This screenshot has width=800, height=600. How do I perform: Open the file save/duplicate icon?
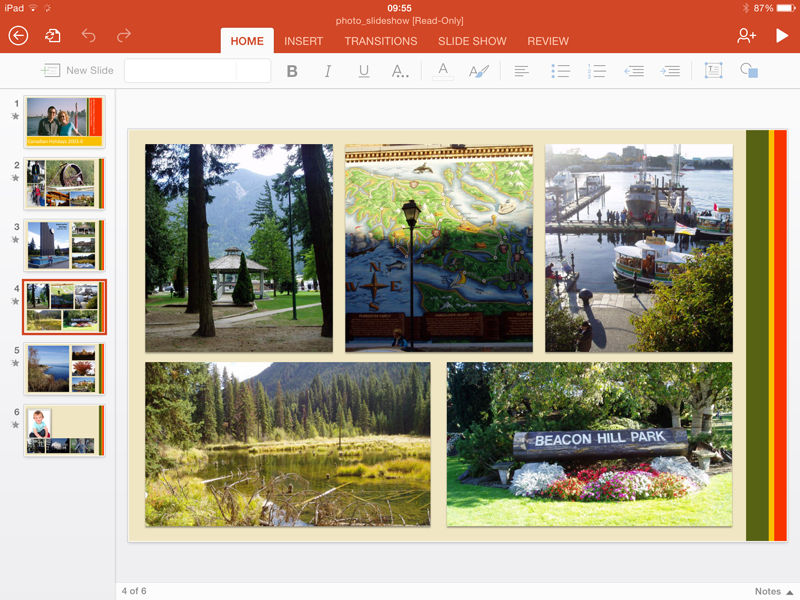(x=53, y=36)
